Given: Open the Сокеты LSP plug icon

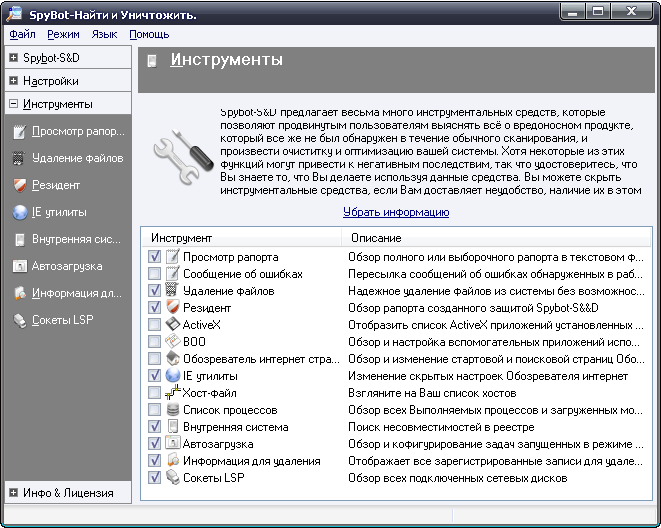Looking at the screenshot, I should click(18, 320).
